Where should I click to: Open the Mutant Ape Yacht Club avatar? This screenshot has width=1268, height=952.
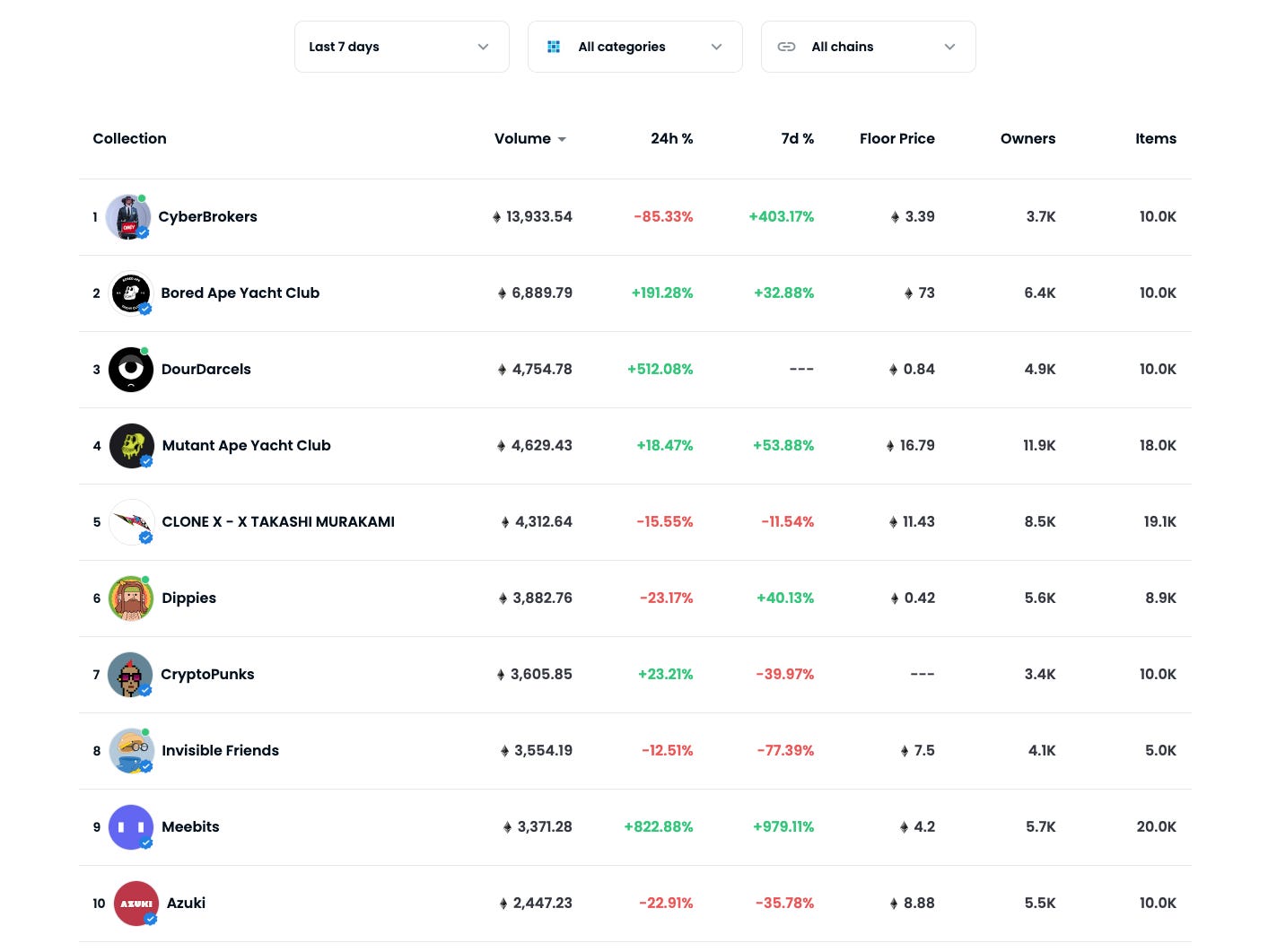(132, 446)
